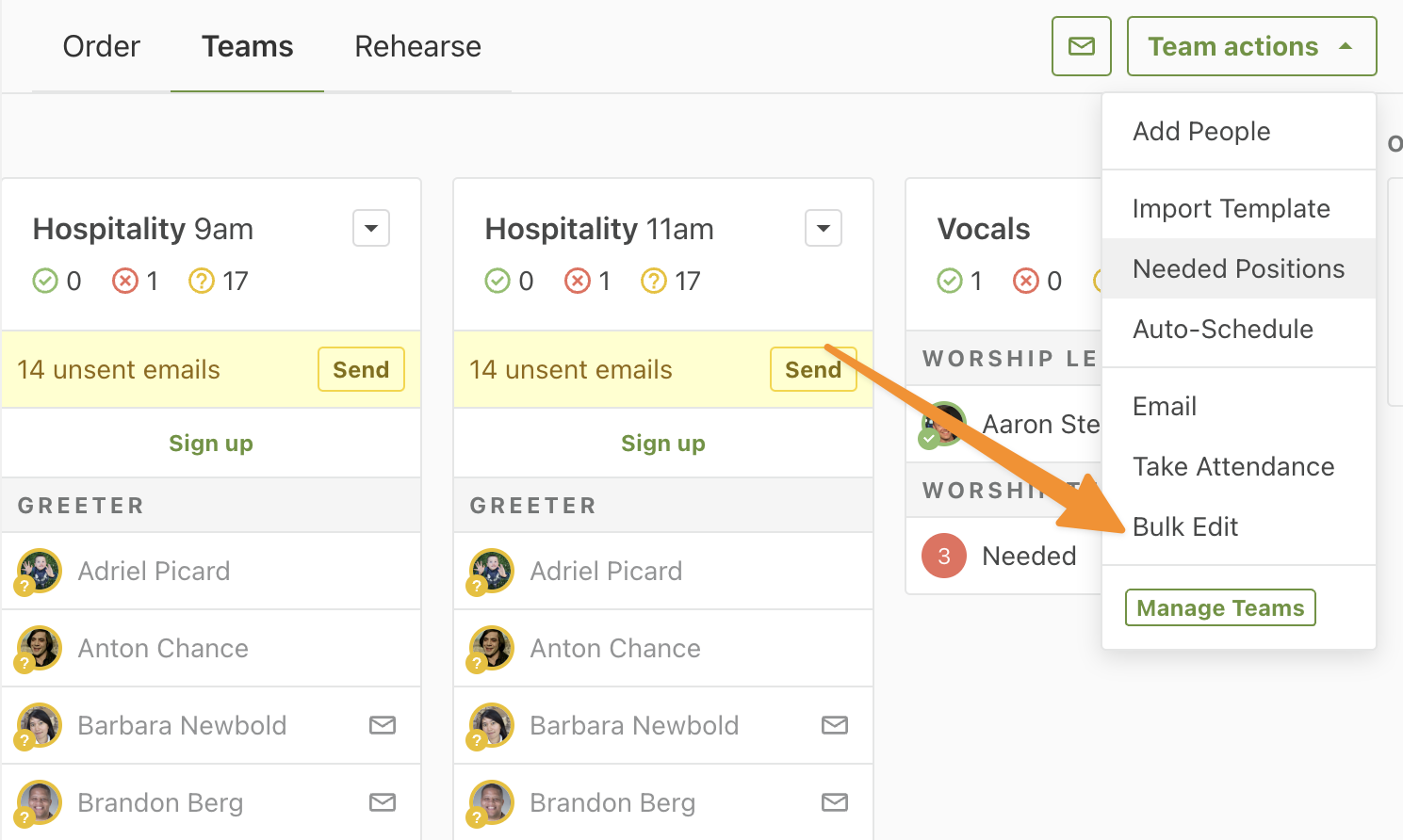
Task: Choose Needed Positions in the menu
Action: (x=1238, y=268)
